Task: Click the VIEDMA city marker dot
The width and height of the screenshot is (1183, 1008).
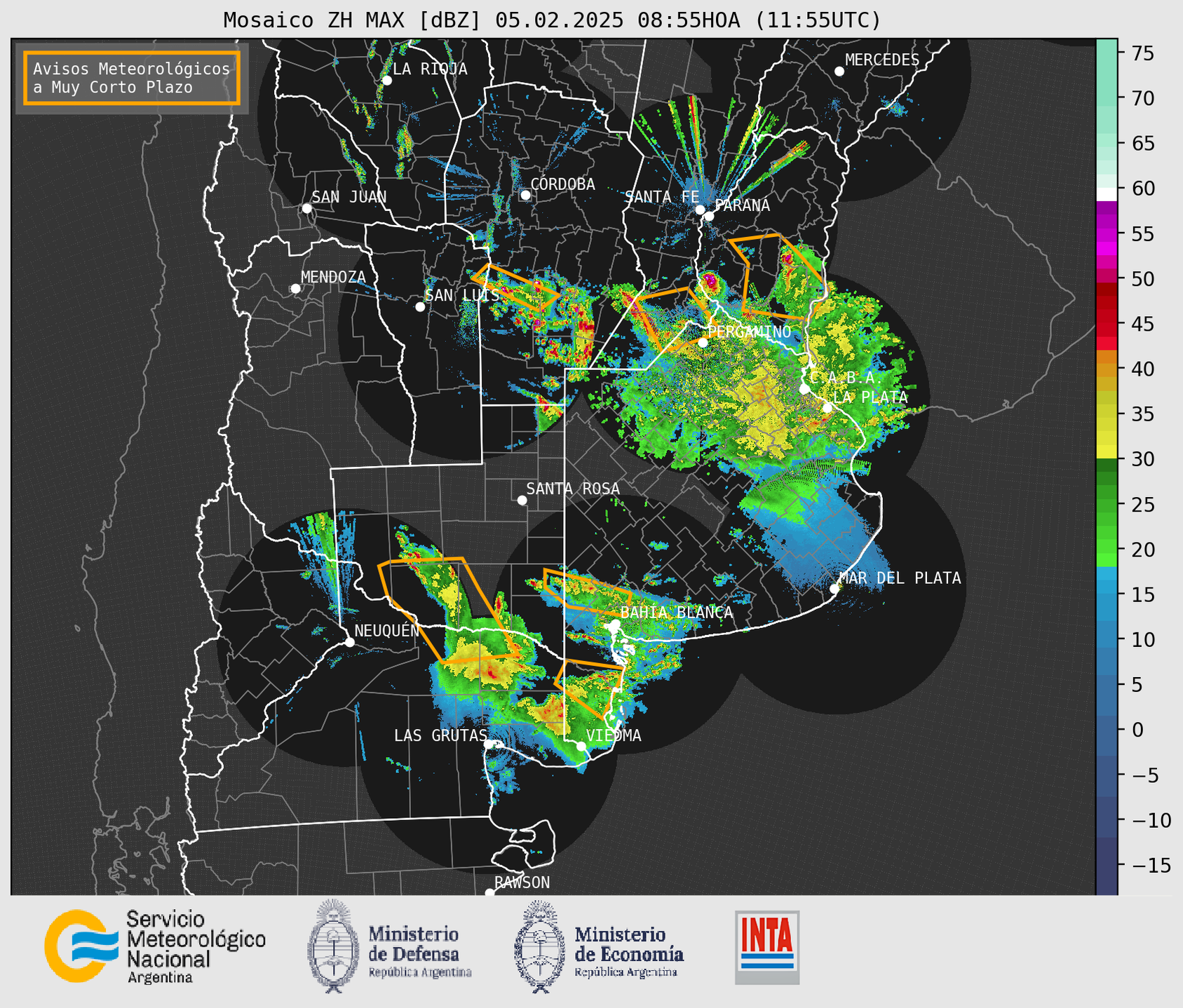Action: (x=581, y=747)
